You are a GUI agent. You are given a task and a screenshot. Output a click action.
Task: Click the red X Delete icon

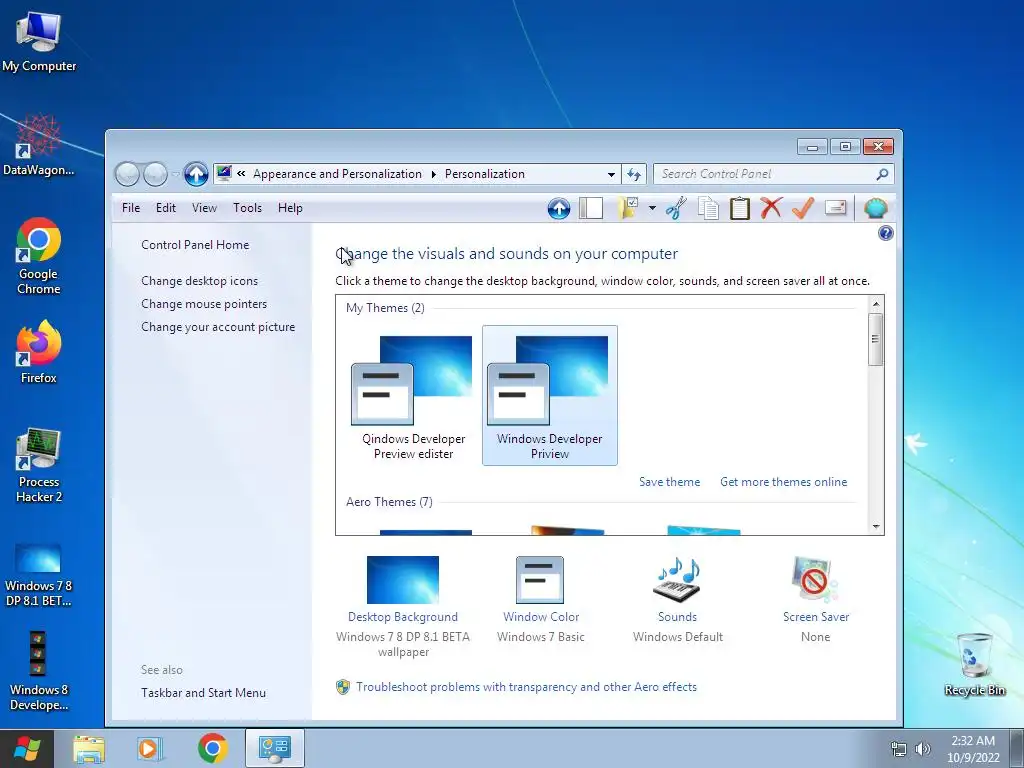tap(771, 208)
